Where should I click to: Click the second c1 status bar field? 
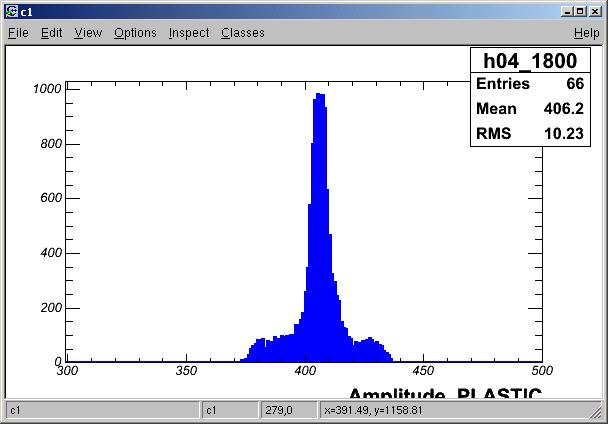[230, 410]
